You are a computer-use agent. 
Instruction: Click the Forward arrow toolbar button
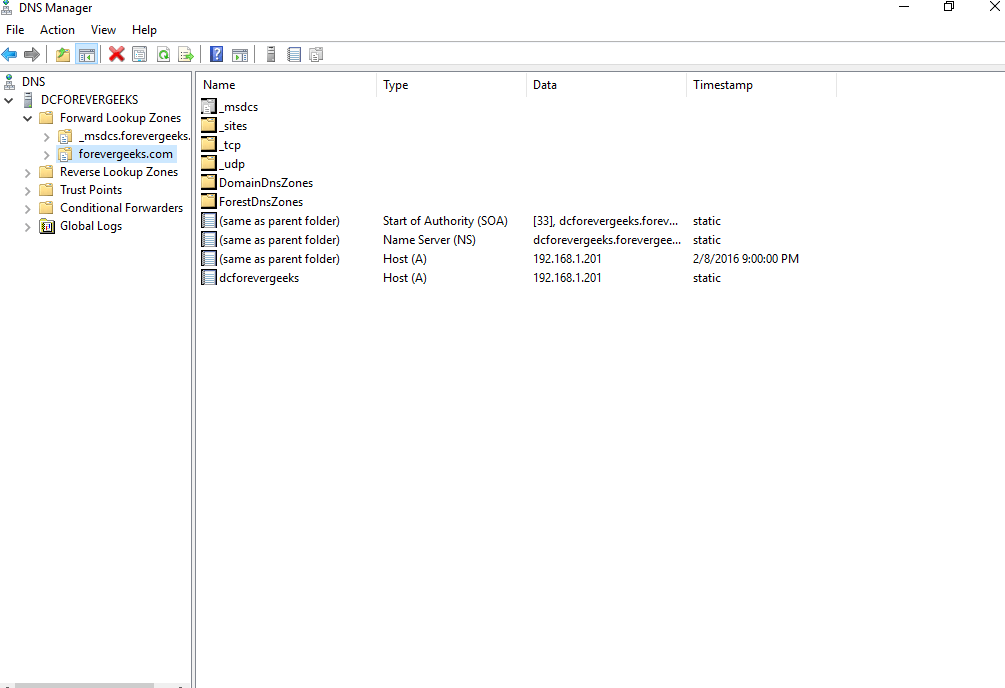[x=31, y=55]
